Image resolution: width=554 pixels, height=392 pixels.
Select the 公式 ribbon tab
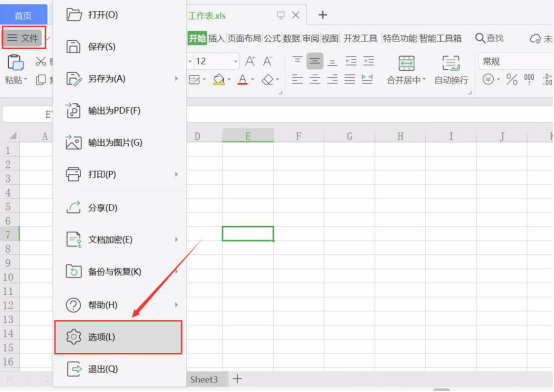(272, 38)
